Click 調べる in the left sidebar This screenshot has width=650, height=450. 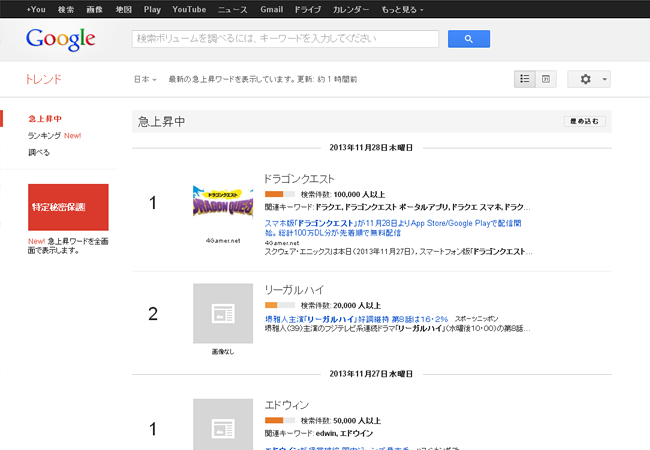[39, 152]
